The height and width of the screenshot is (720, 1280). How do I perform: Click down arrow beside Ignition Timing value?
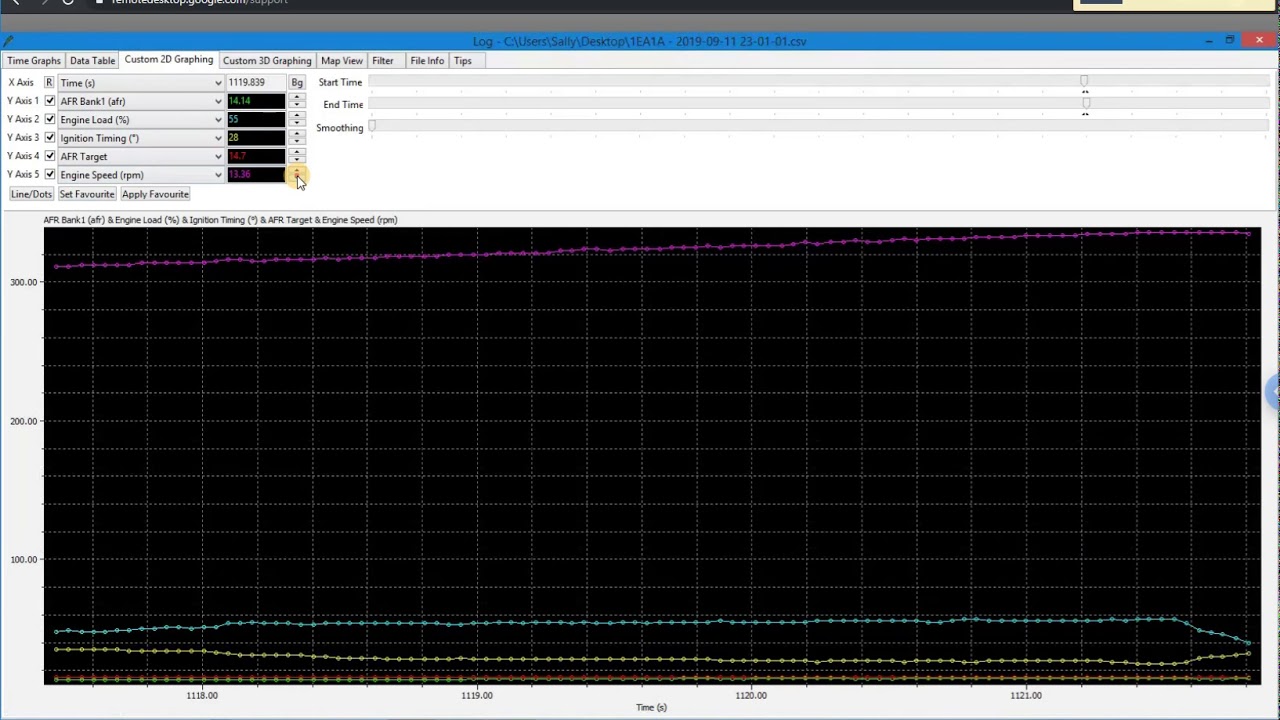(297, 142)
